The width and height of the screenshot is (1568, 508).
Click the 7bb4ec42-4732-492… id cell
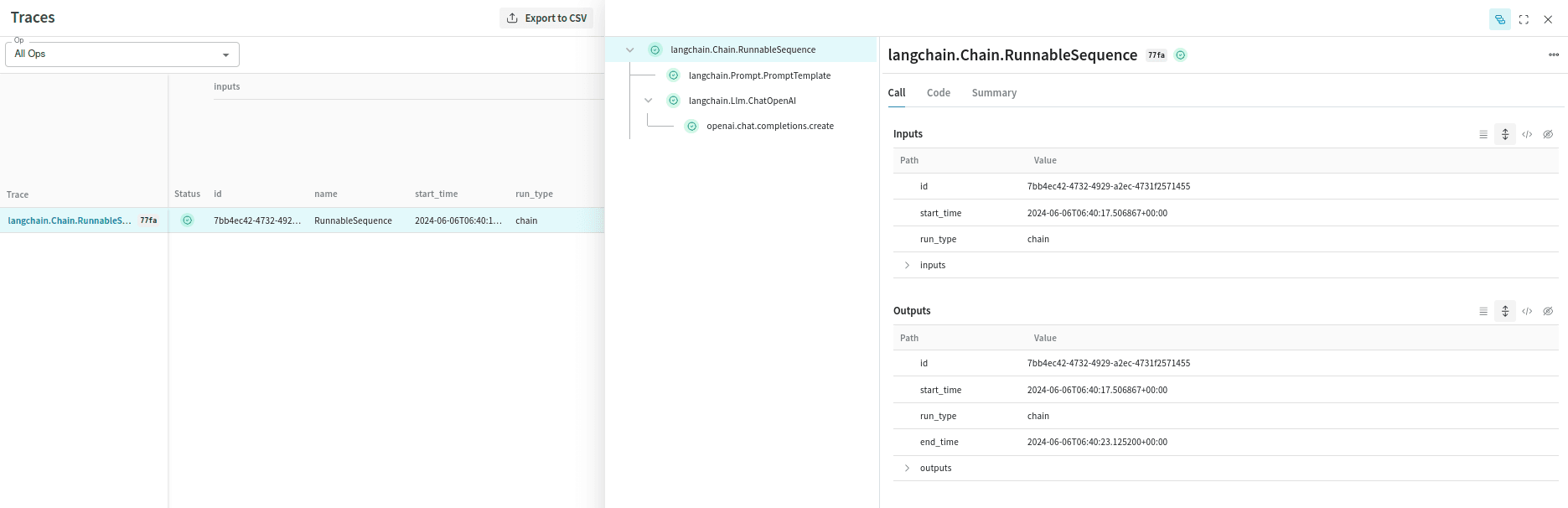(x=257, y=220)
